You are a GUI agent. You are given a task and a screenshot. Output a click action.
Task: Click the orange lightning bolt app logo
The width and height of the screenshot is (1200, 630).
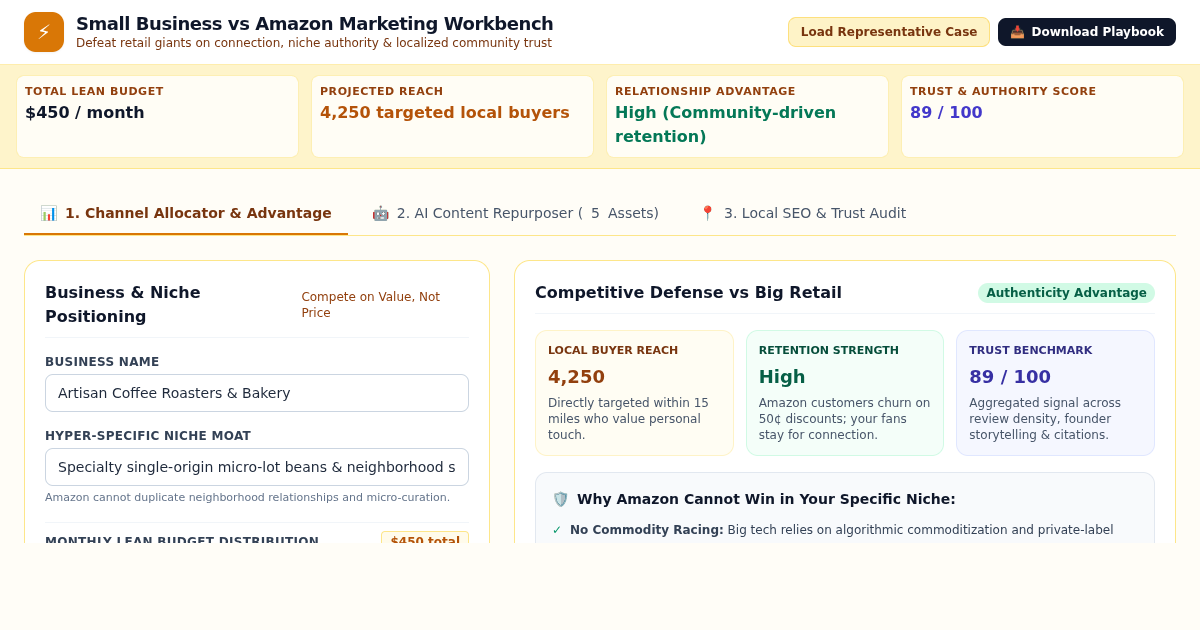(44, 32)
